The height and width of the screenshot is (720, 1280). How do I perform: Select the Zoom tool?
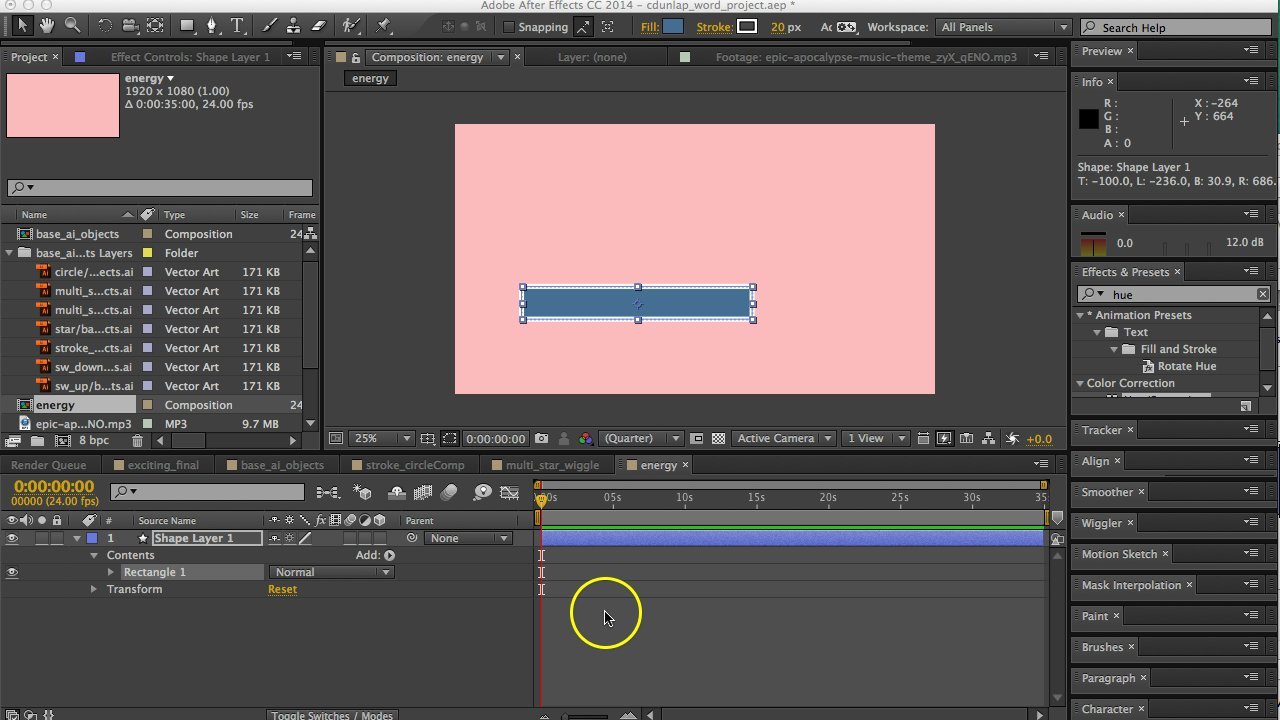pos(71,26)
